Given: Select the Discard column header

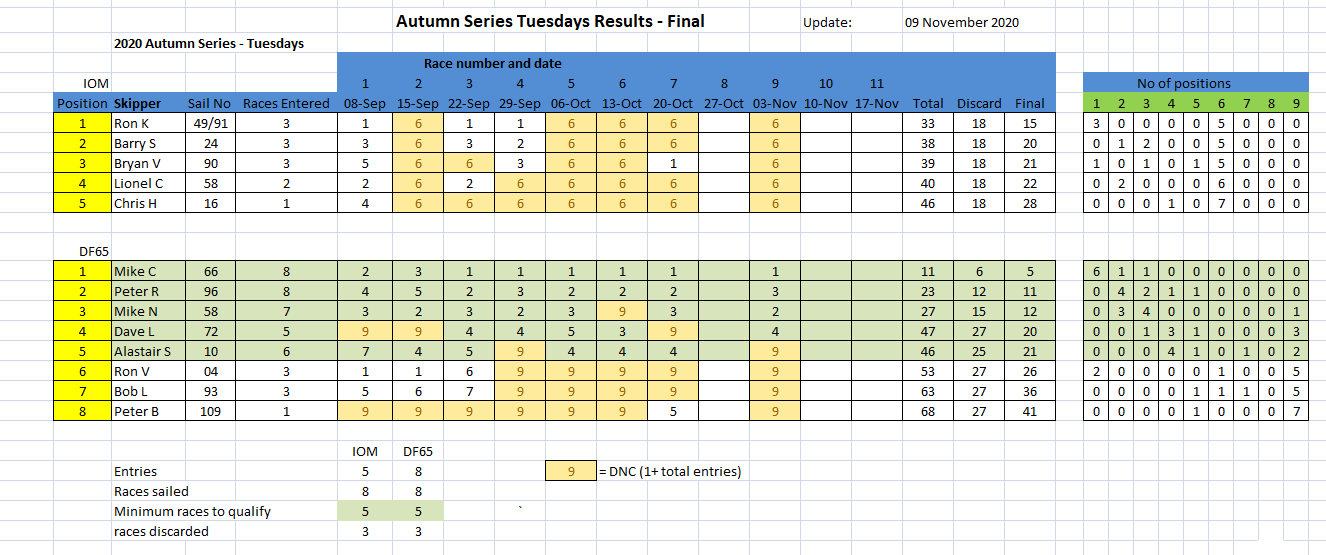Looking at the screenshot, I should [x=979, y=103].
